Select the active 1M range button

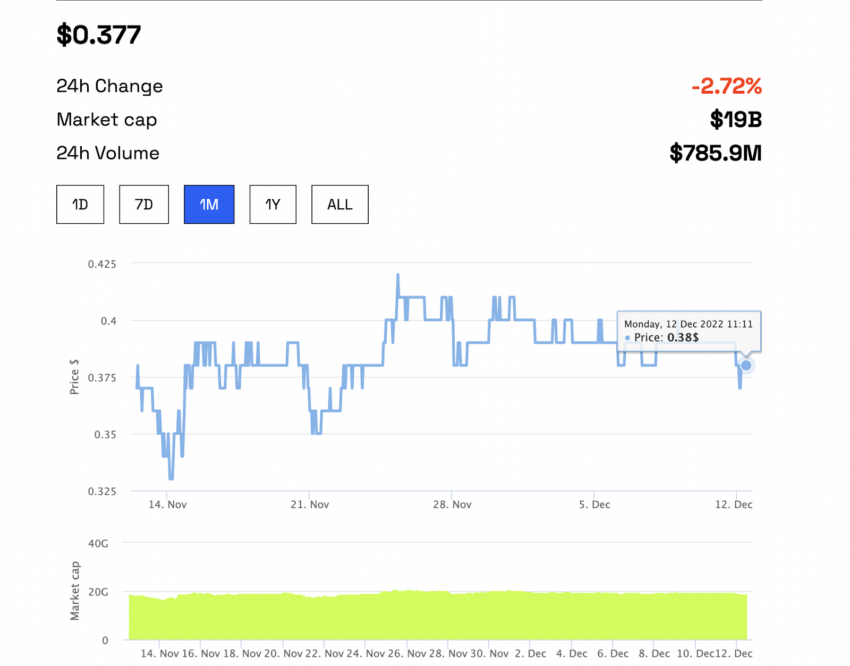[x=209, y=204]
